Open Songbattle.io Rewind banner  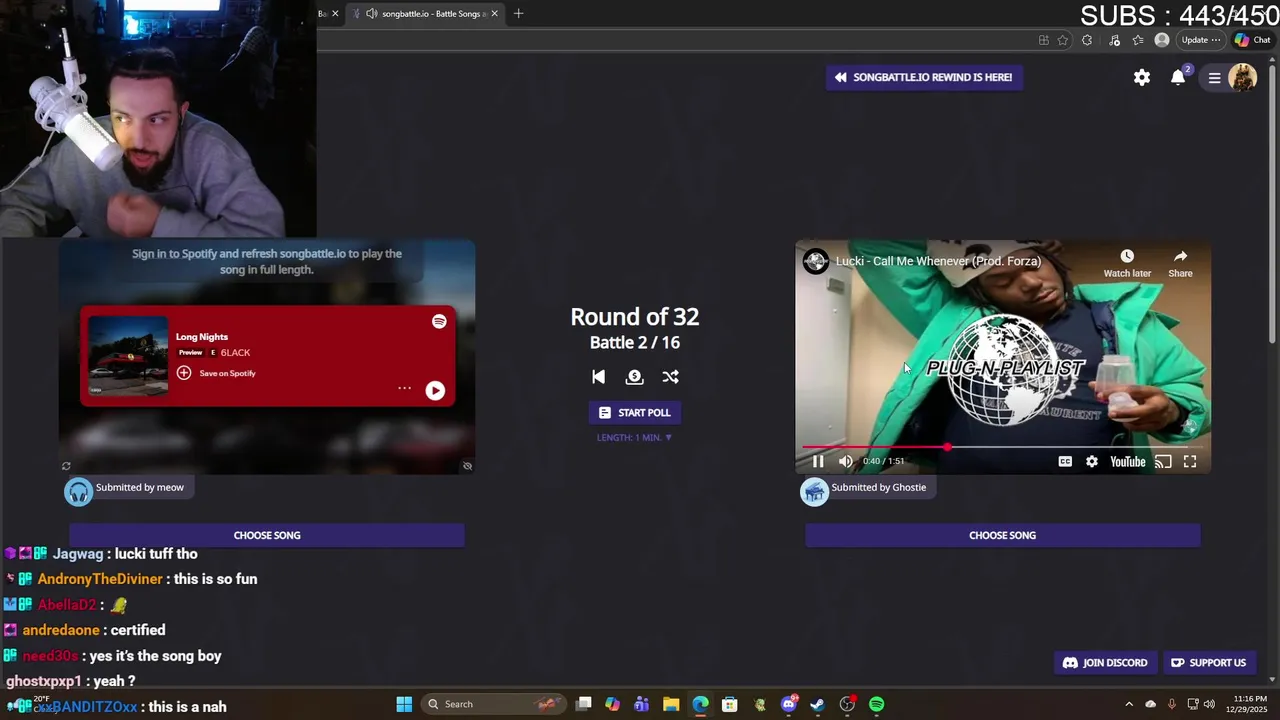click(924, 77)
